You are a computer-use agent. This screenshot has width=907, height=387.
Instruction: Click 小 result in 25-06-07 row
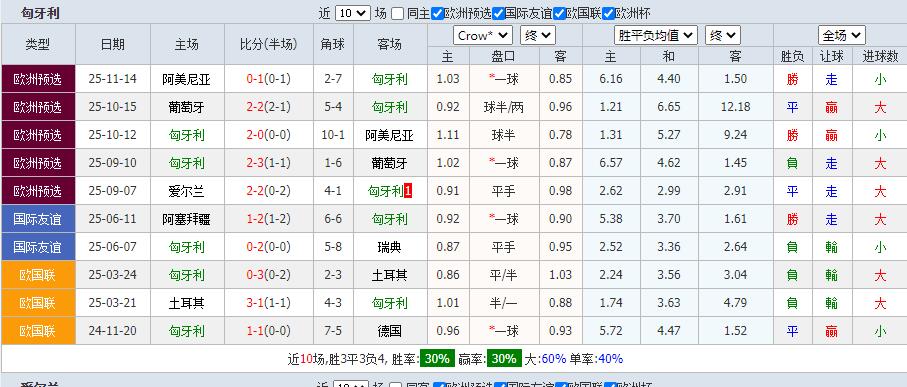[880, 247]
